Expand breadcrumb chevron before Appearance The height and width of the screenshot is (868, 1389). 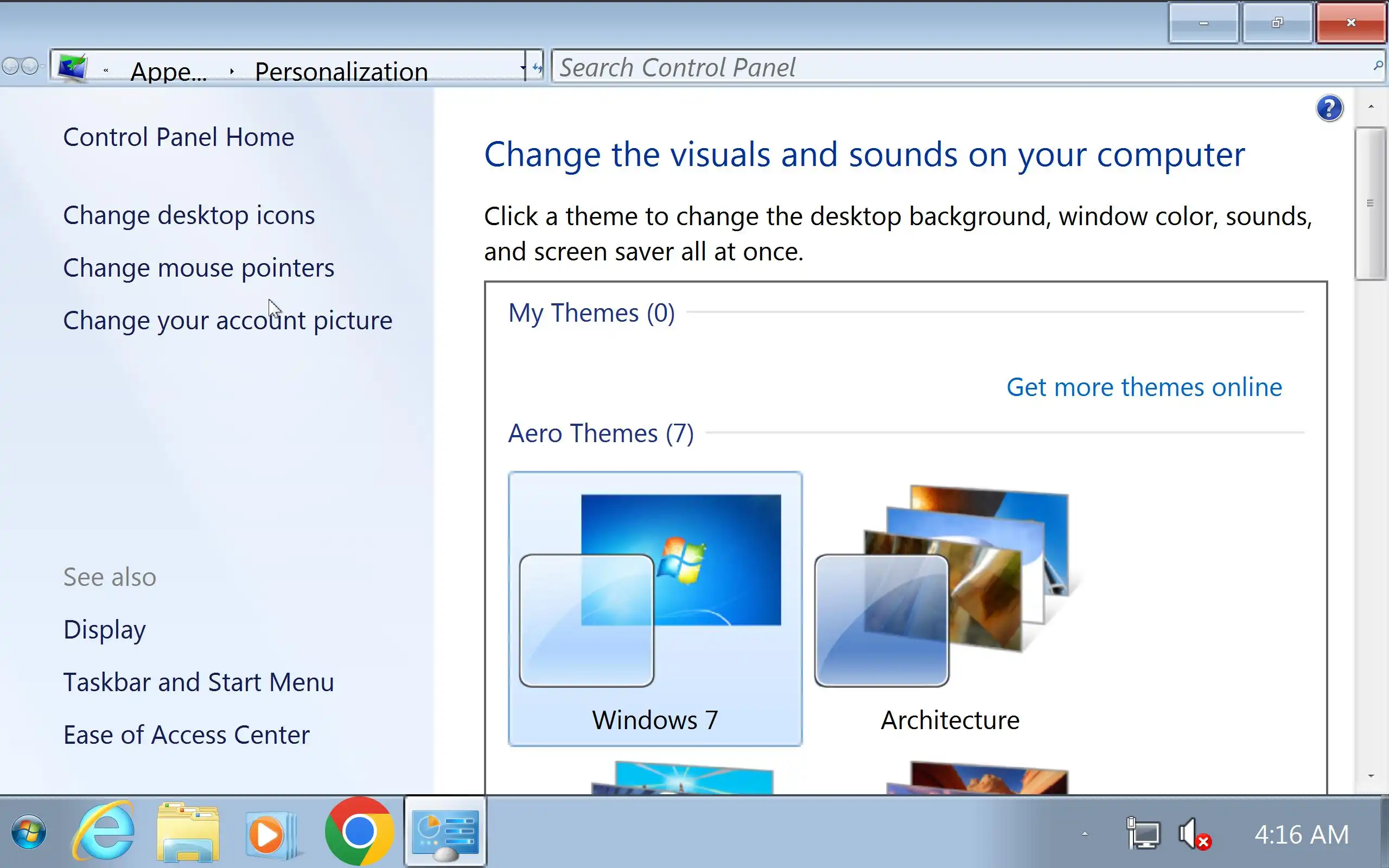tap(106, 71)
